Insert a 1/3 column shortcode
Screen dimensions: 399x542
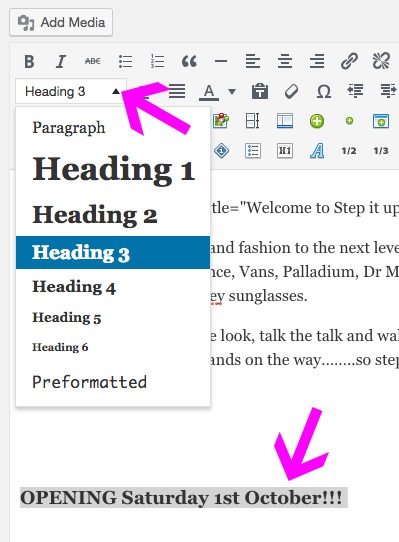381,151
